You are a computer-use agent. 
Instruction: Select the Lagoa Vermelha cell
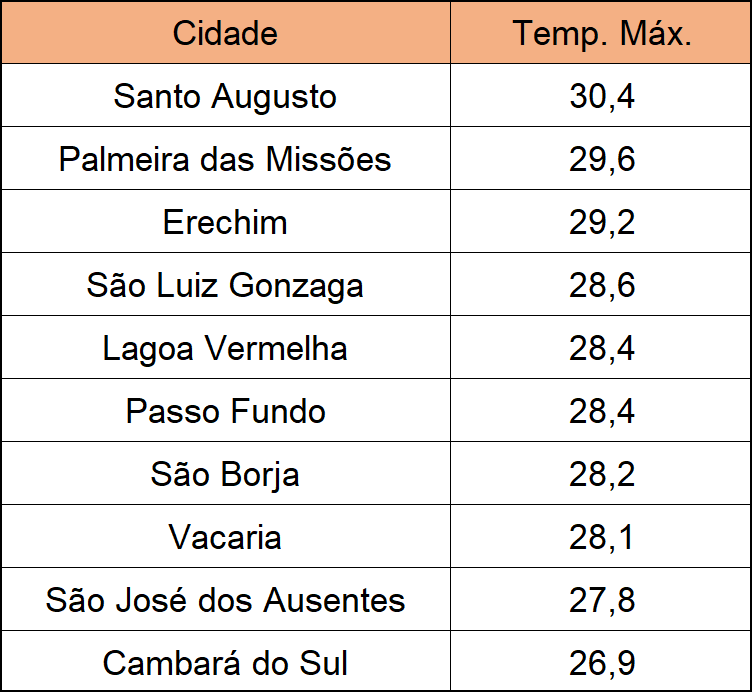point(225,347)
